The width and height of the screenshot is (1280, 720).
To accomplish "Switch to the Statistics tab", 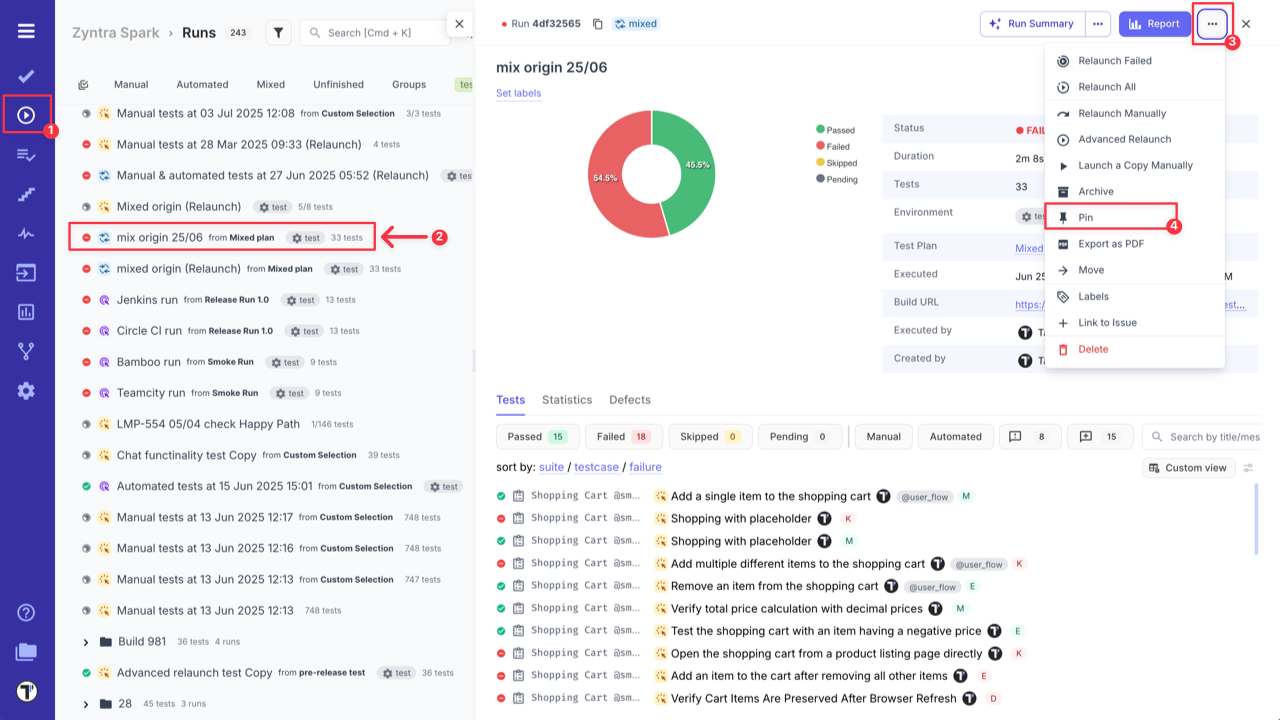I will pyautogui.click(x=566, y=399).
